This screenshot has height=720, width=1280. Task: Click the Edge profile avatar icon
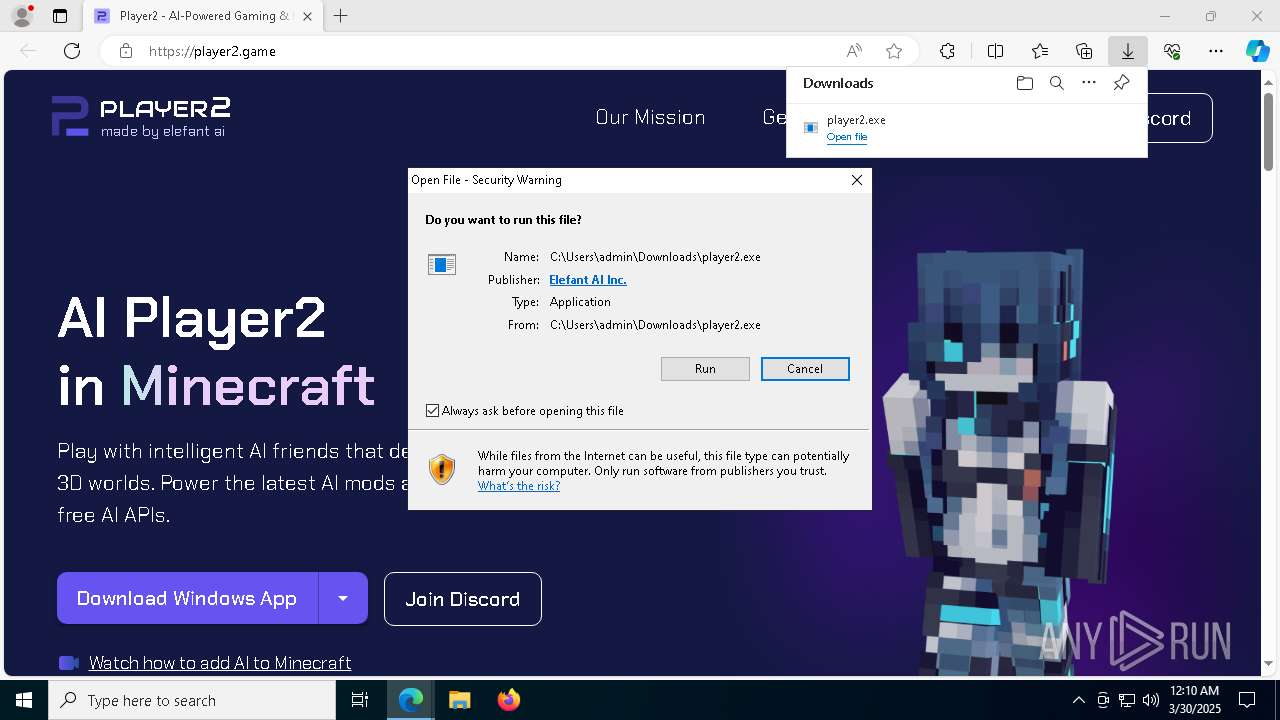tap(21, 16)
